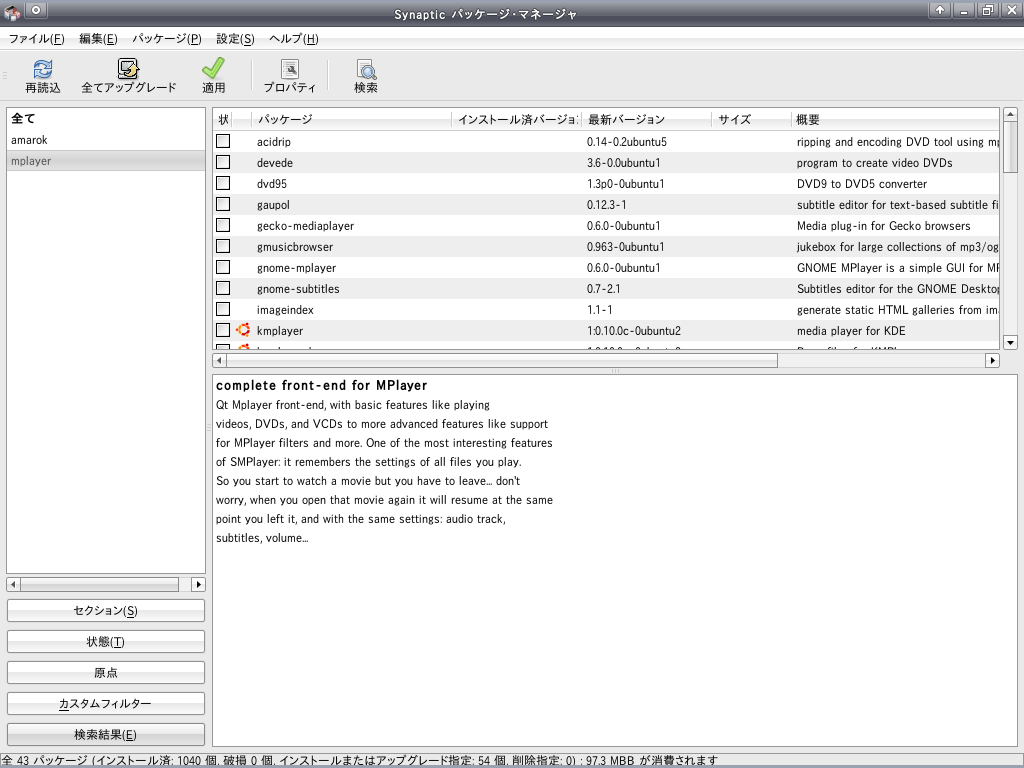Click package list horizontal scroll right arrow
The height and width of the screenshot is (768, 1024).
point(993,360)
